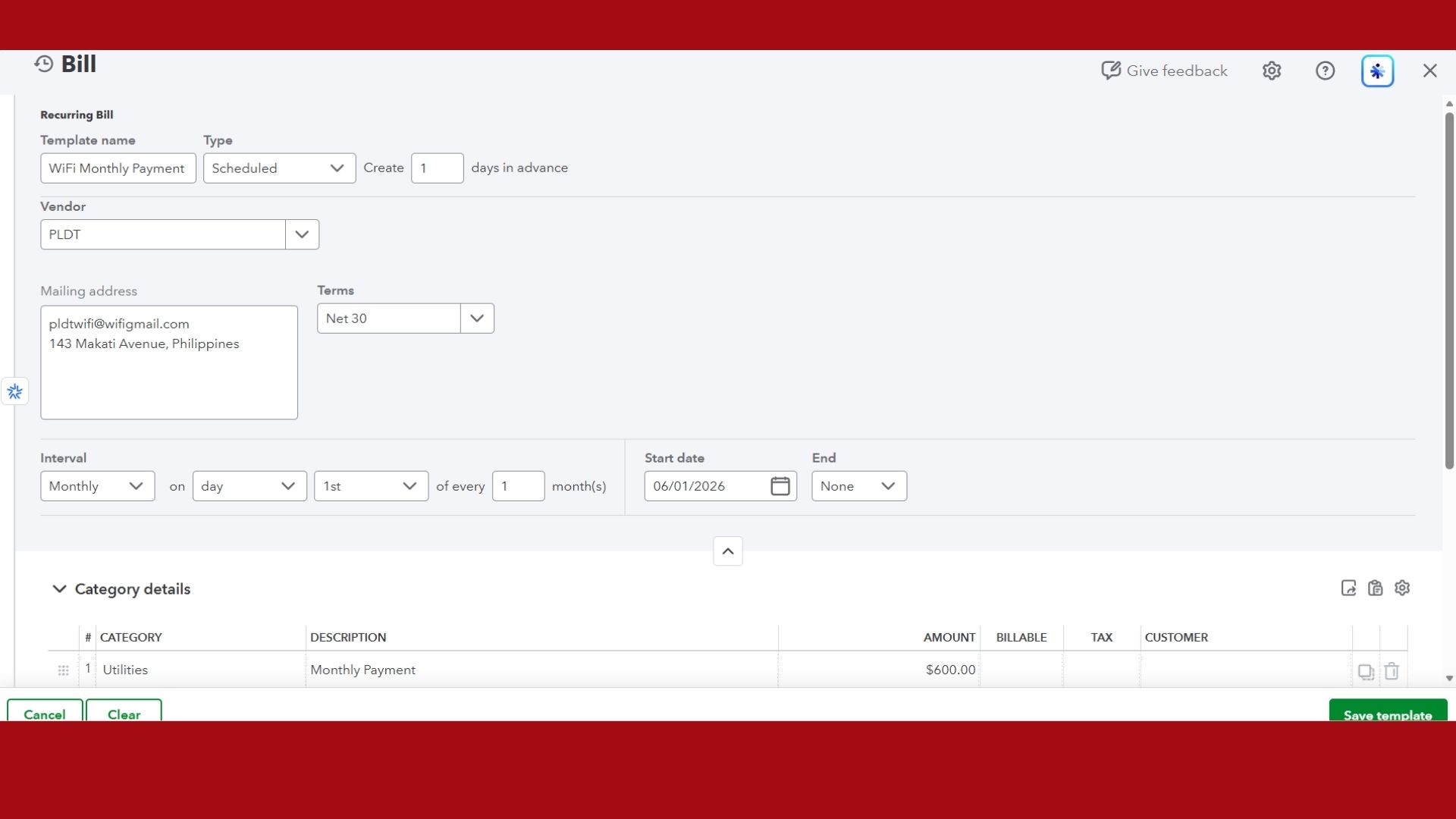1456x819 pixels.
Task: Expand the PLDT vendor dropdown arrow
Action: [302, 234]
